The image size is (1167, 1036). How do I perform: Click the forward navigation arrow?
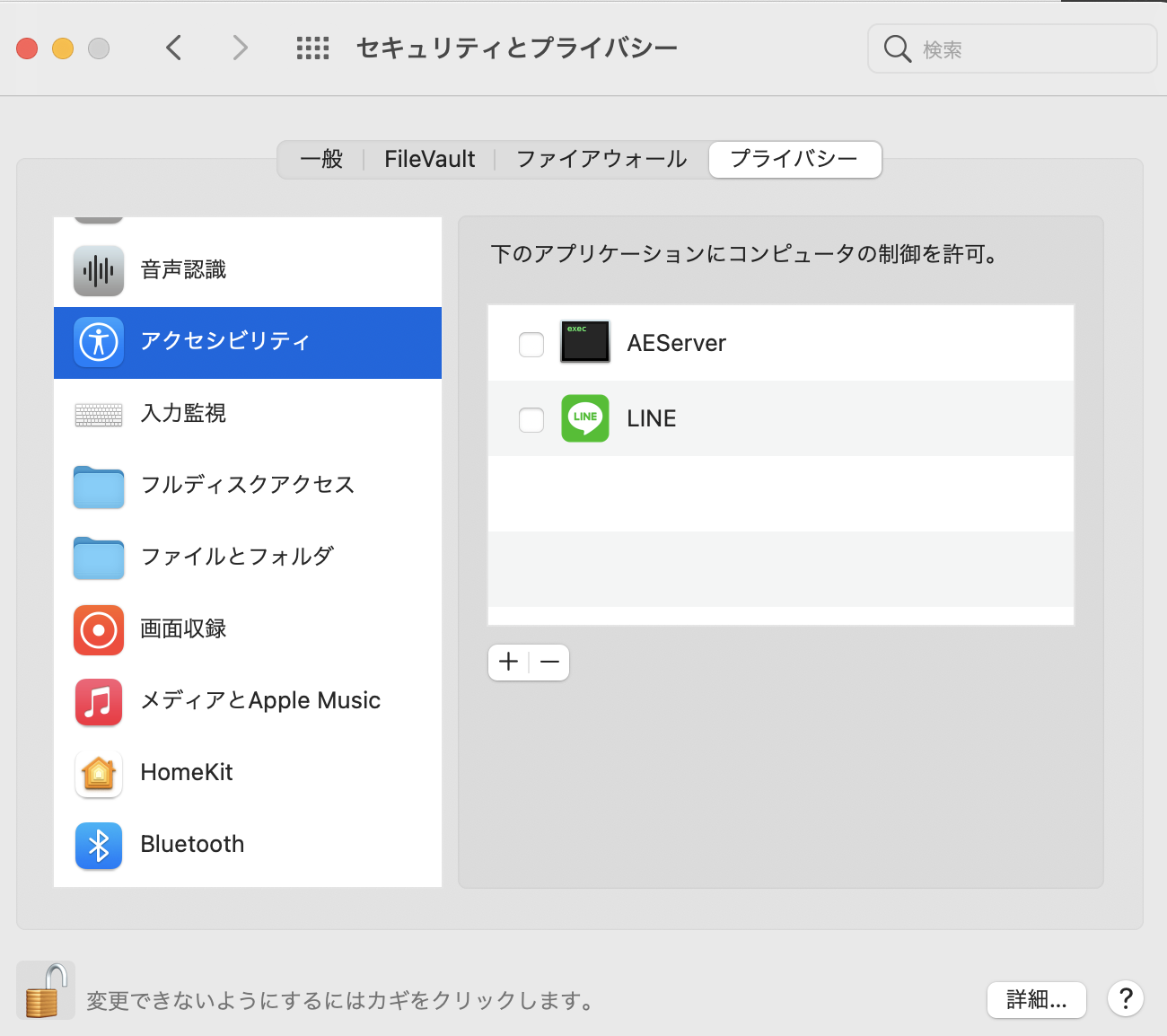pos(240,48)
